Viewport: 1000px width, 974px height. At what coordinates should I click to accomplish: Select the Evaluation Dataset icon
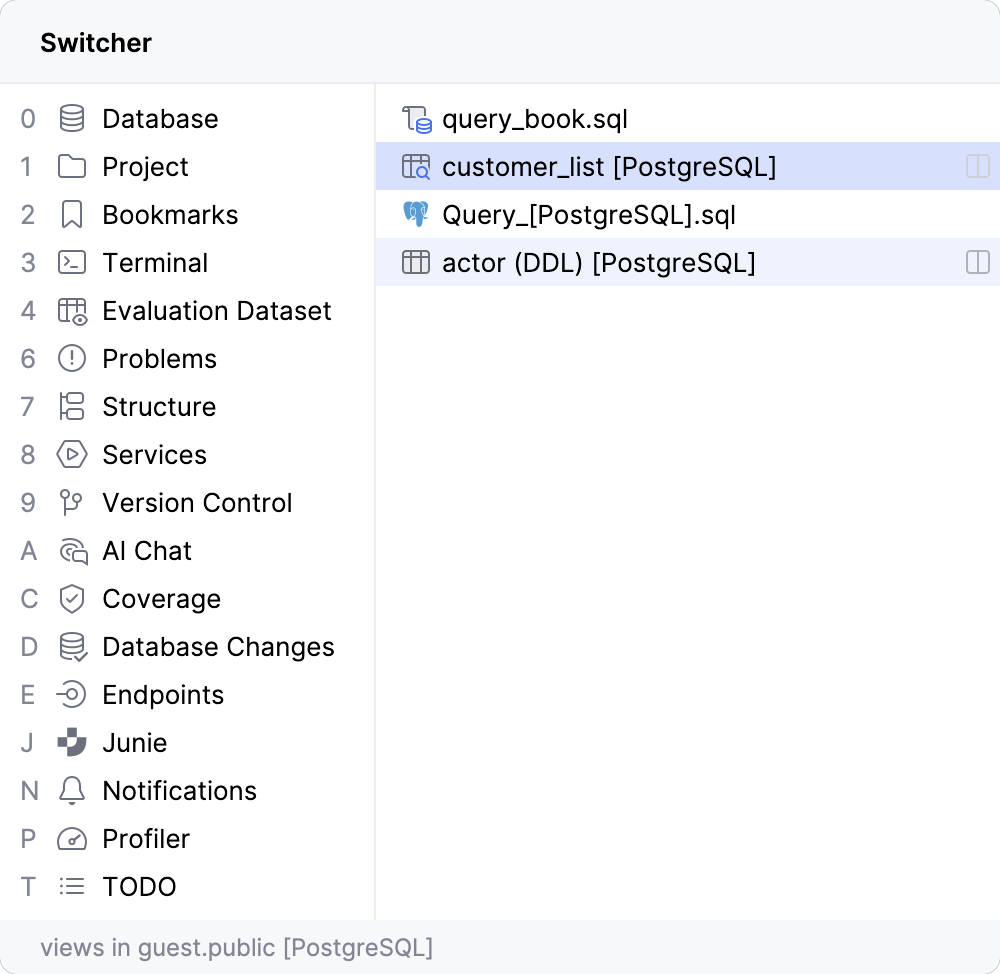click(x=72, y=311)
